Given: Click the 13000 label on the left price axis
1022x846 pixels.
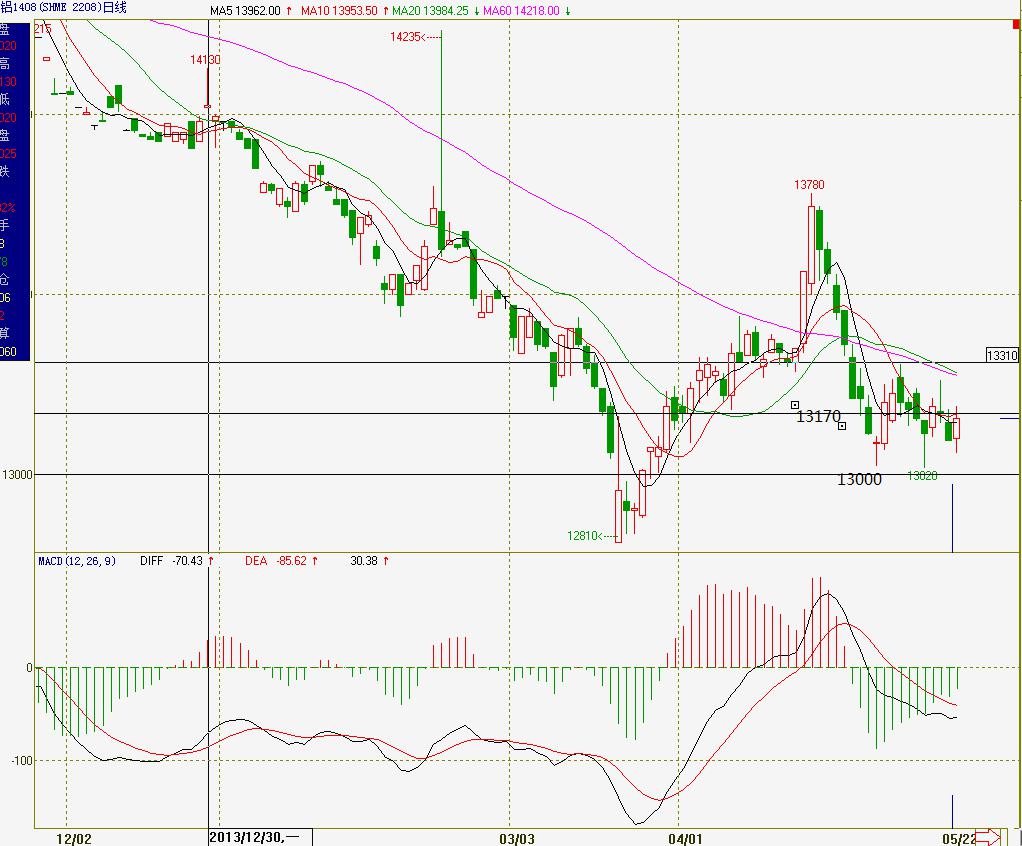Looking at the screenshot, I should tap(18, 474).
